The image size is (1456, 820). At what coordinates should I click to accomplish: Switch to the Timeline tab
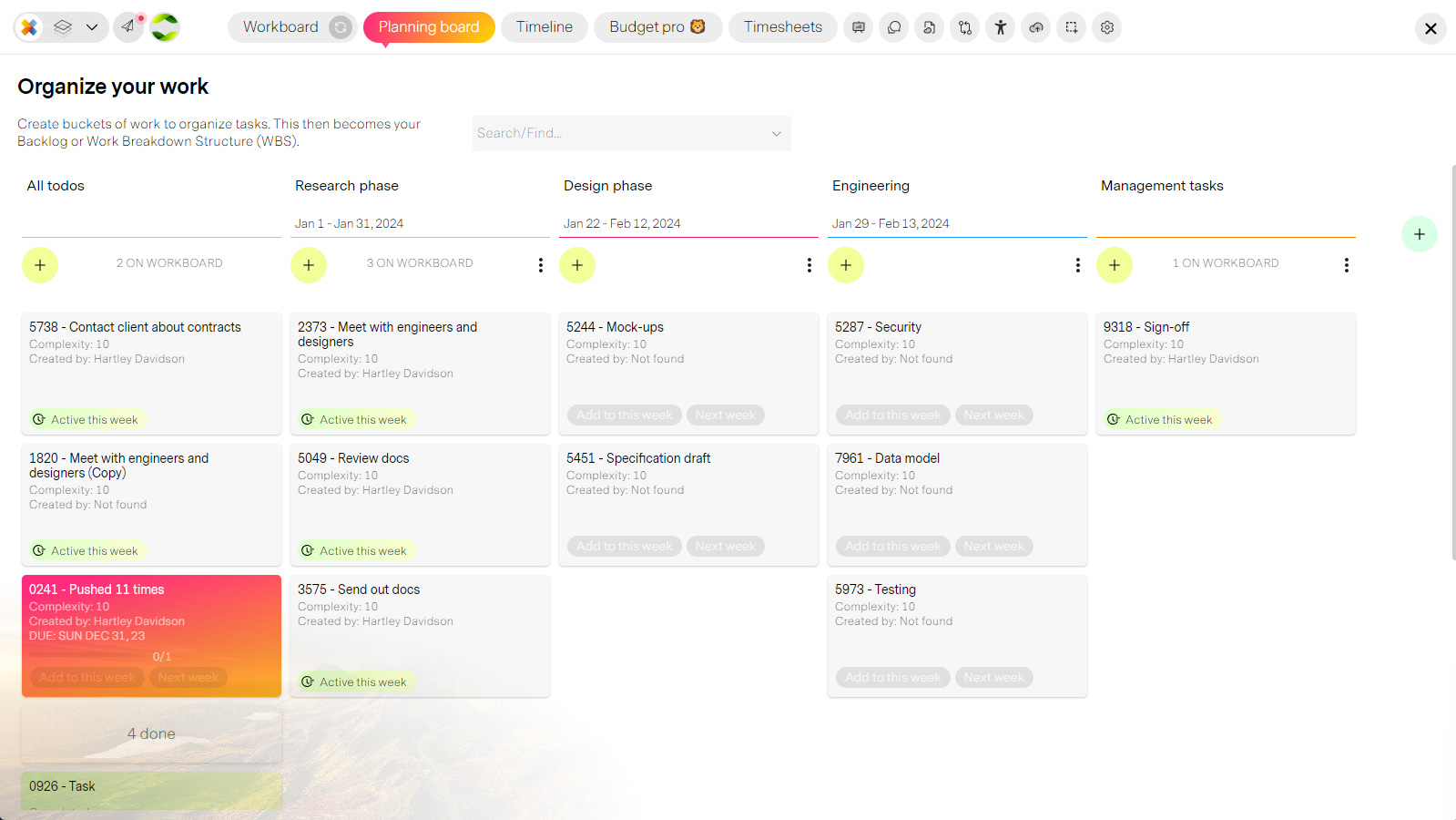(545, 27)
